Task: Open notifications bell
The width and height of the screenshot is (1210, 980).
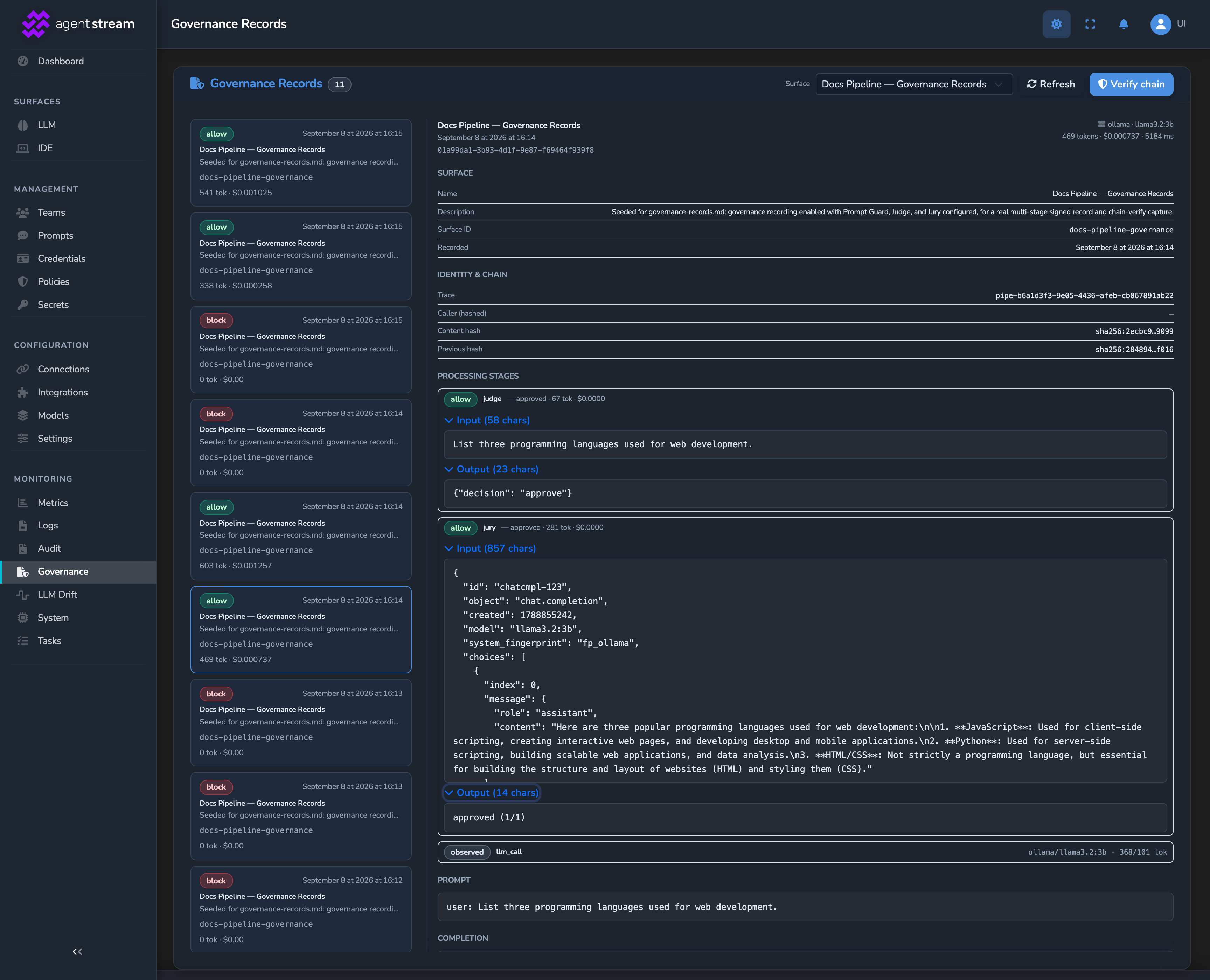Action: (x=1123, y=24)
